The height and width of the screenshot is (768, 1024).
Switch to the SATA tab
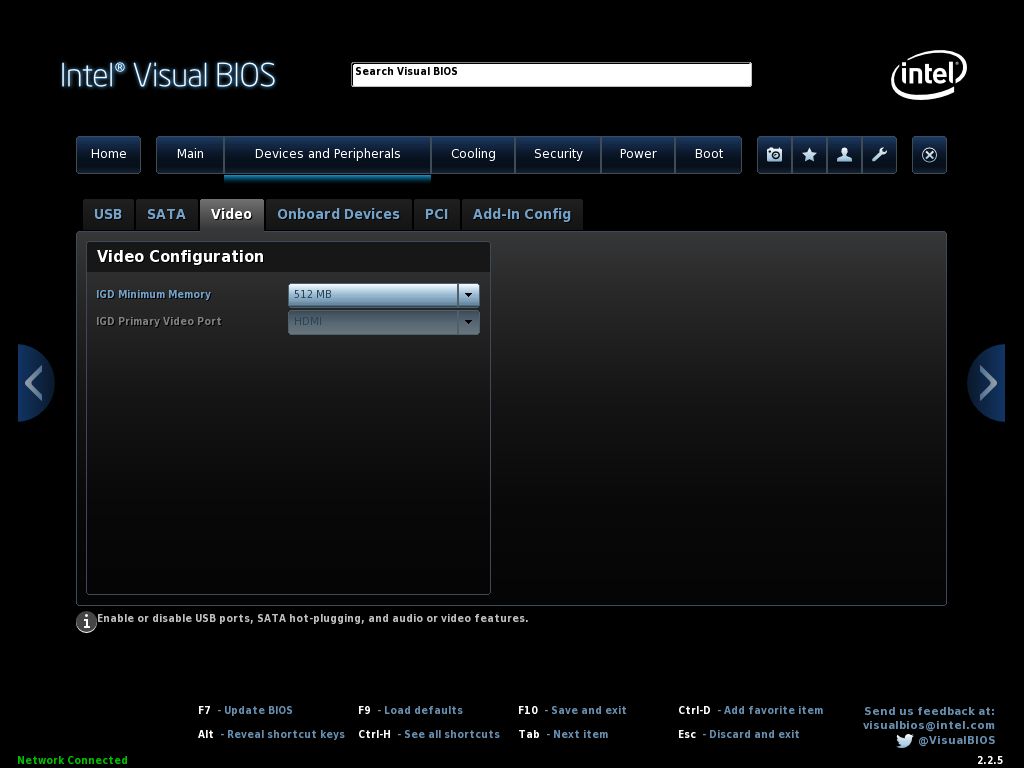(167, 214)
